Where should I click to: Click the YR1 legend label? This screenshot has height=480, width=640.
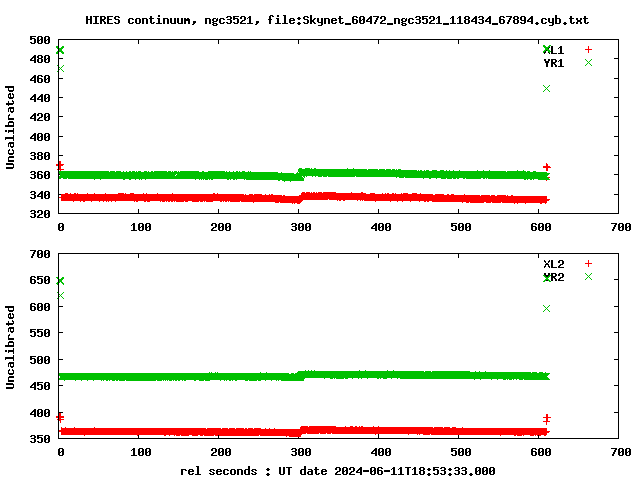(x=553, y=63)
